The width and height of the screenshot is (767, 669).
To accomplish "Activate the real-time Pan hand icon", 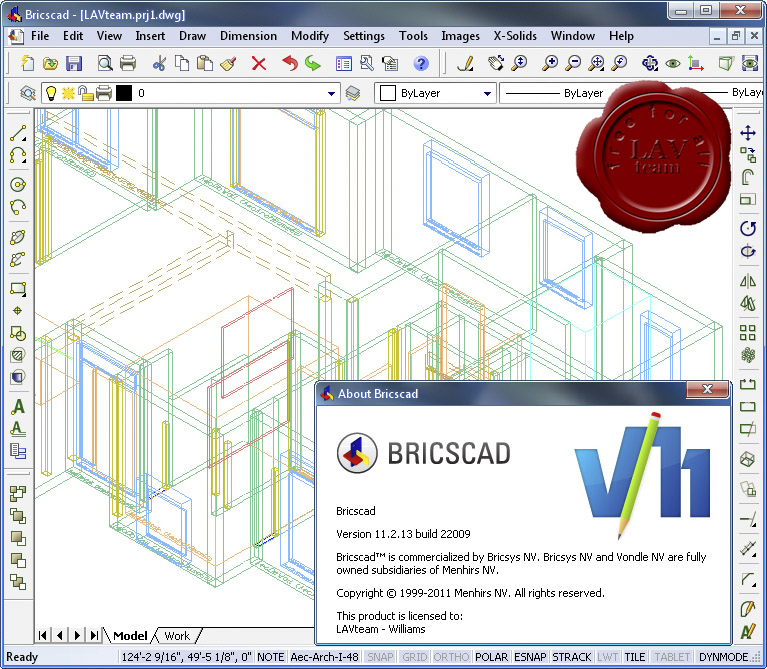I will (x=496, y=63).
